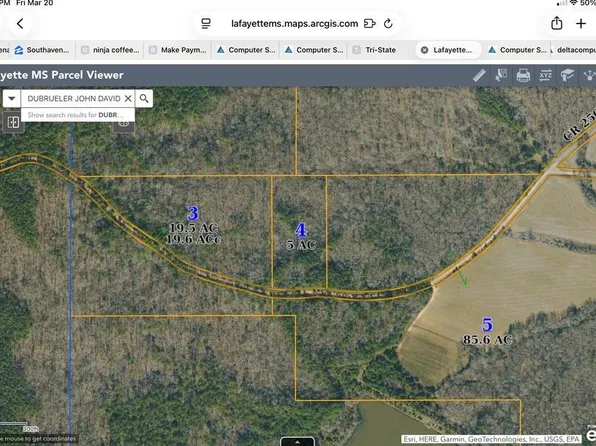Clear the DUBRUELER JOHN DAVID search text

click(x=128, y=98)
